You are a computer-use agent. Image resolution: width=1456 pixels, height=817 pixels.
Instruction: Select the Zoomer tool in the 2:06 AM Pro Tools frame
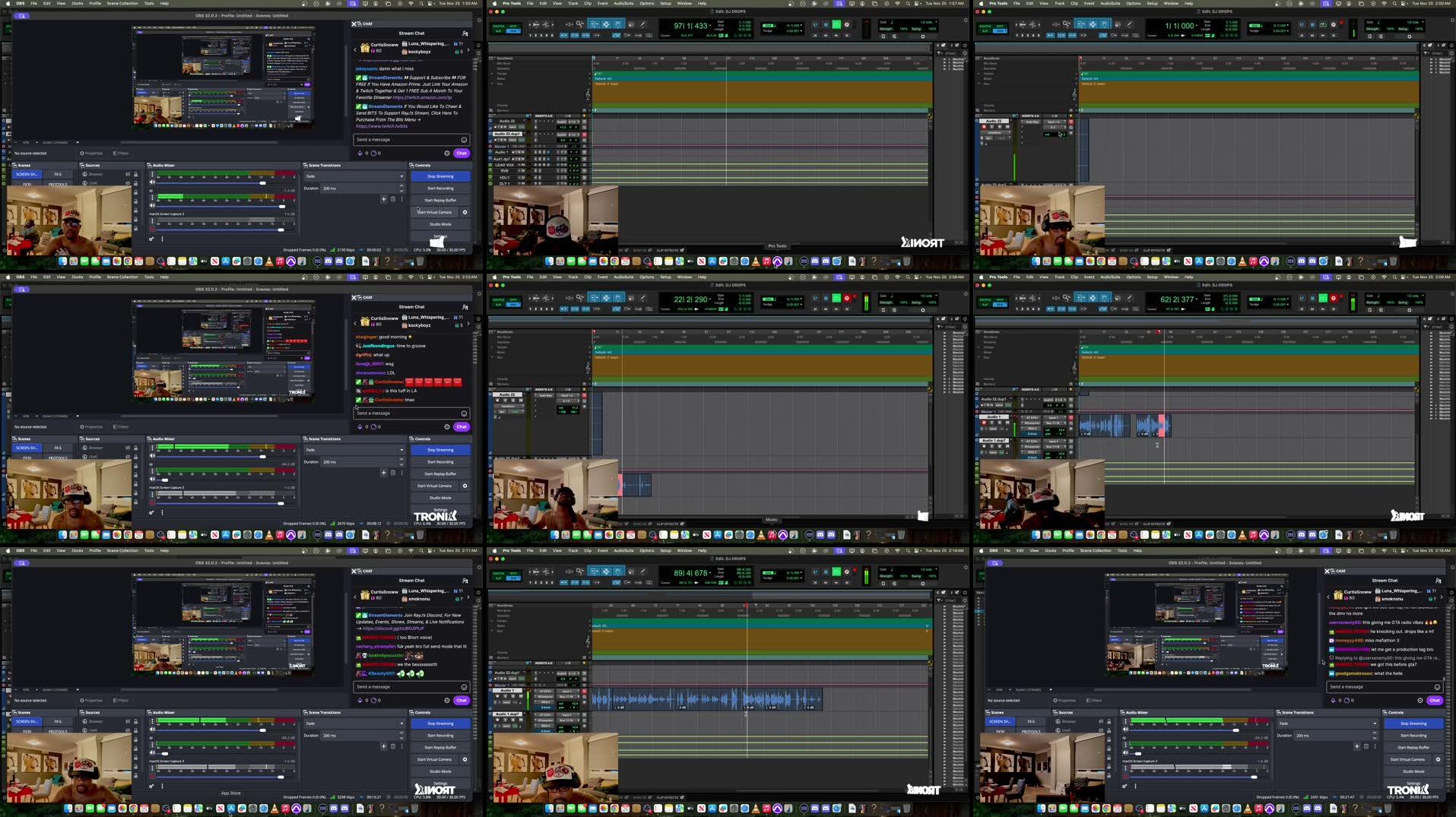[x=579, y=298]
